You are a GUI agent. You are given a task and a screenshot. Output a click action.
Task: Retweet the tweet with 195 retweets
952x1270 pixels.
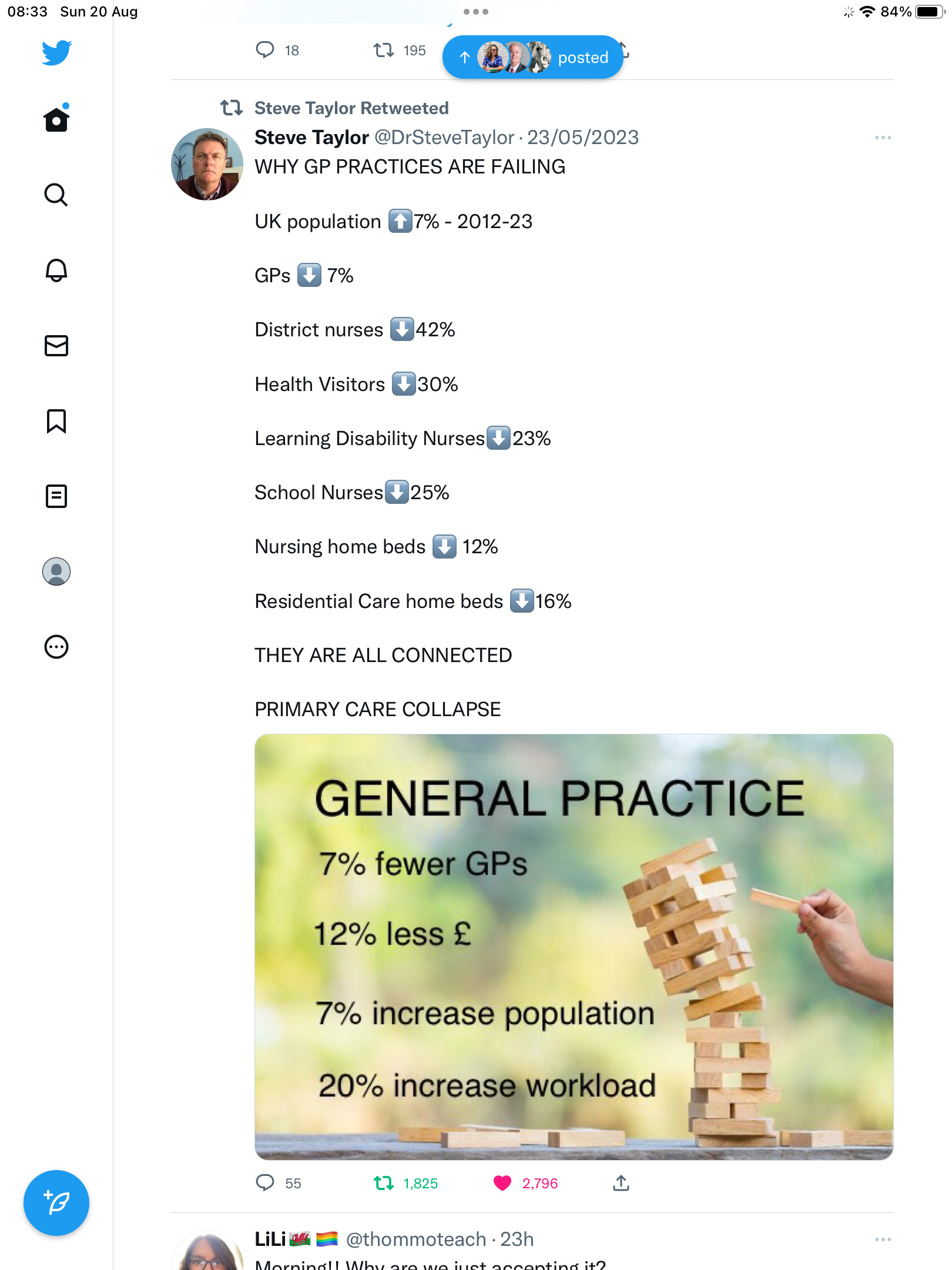pos(384,51)
